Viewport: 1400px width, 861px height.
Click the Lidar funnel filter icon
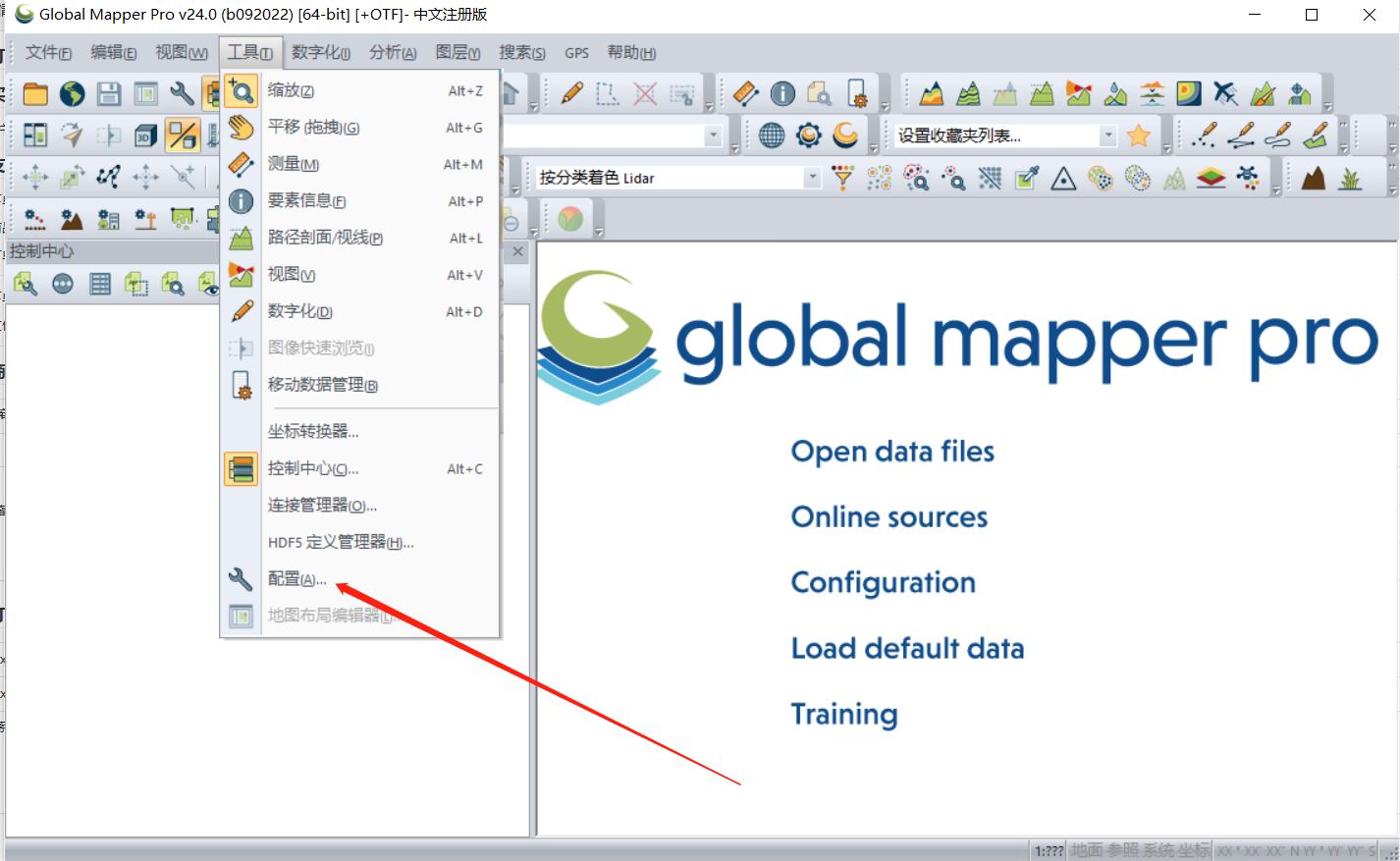pyautogui.click(x=842, y=178)
